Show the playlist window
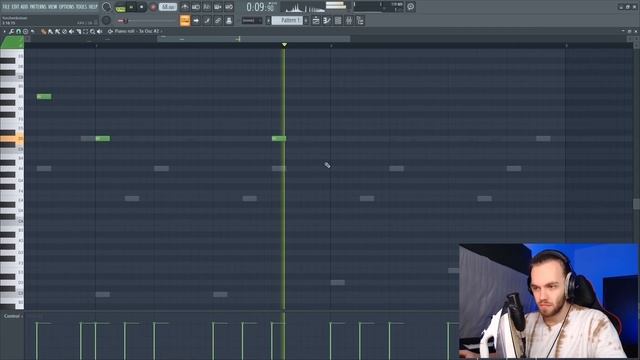640x360 pixels. click(316, 20)
